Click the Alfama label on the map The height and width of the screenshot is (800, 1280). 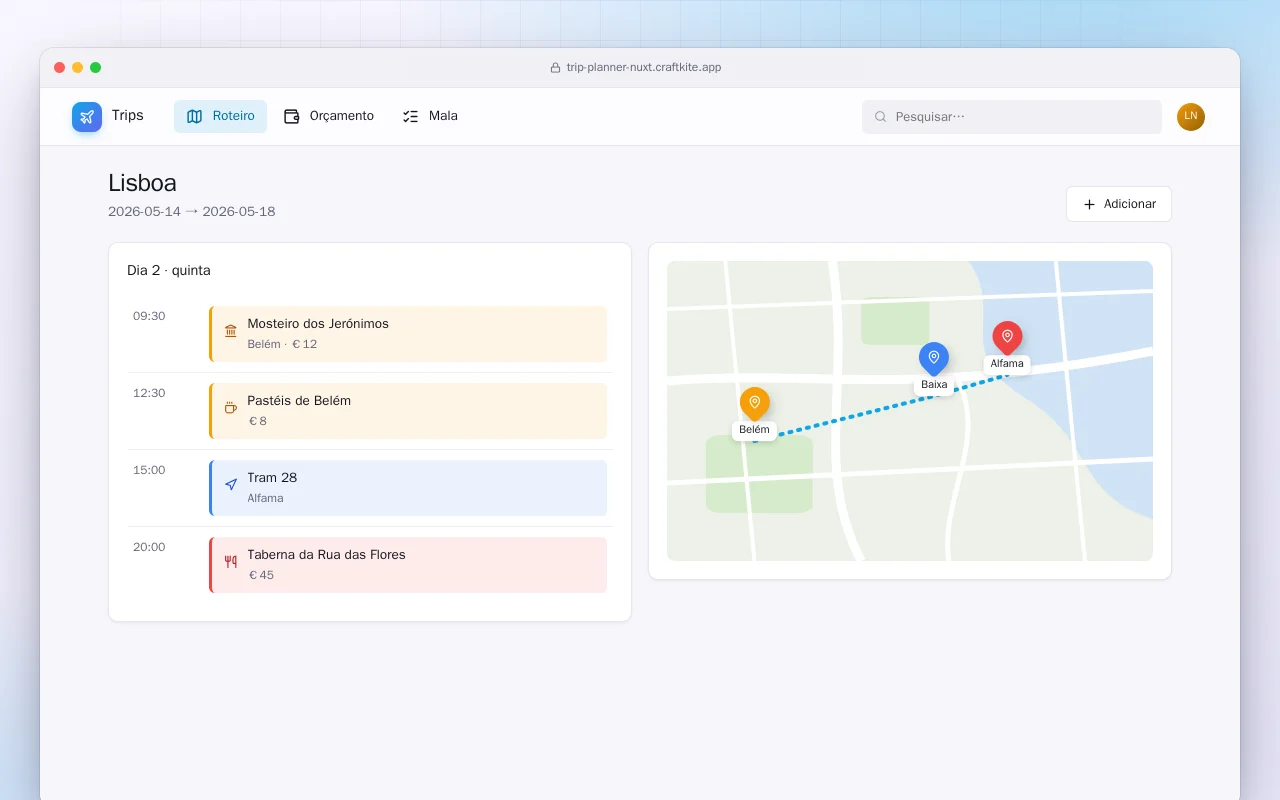point(1007,364)
